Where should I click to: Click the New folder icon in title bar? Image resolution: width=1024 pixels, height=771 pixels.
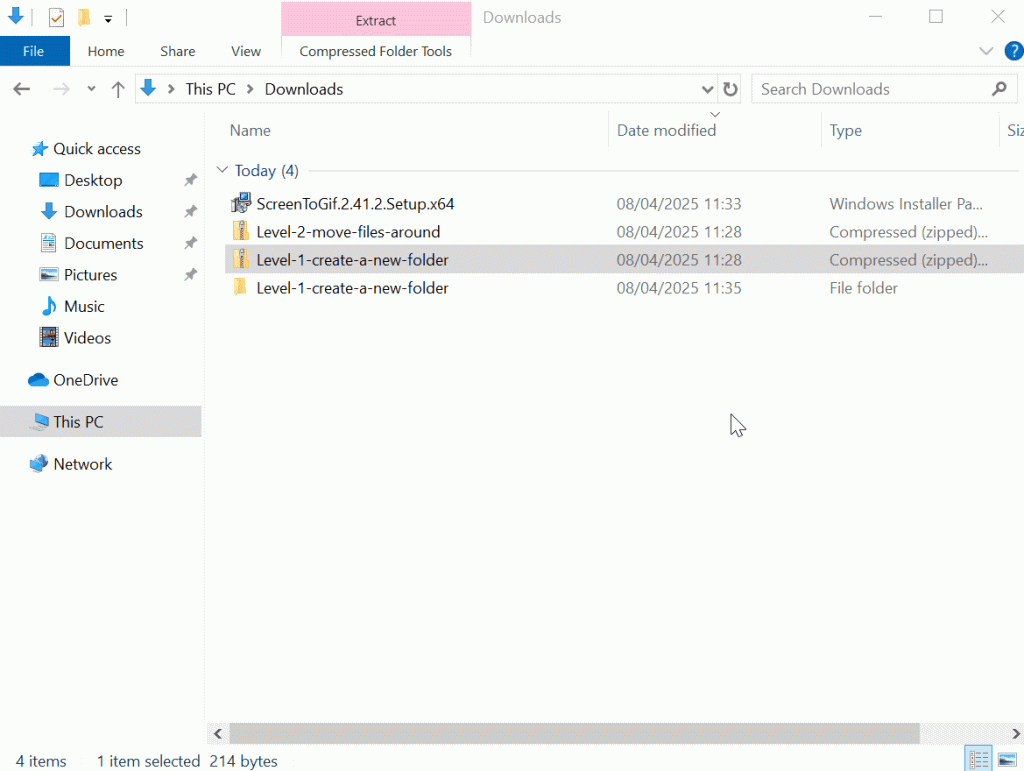[84, 17]
